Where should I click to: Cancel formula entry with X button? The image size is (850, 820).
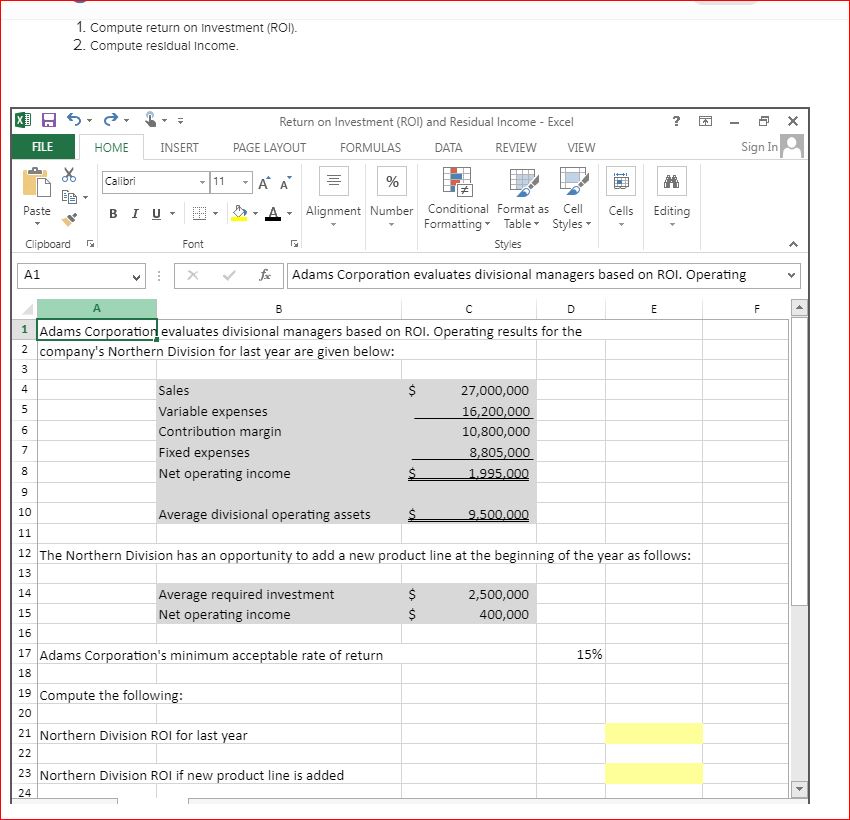192,275
